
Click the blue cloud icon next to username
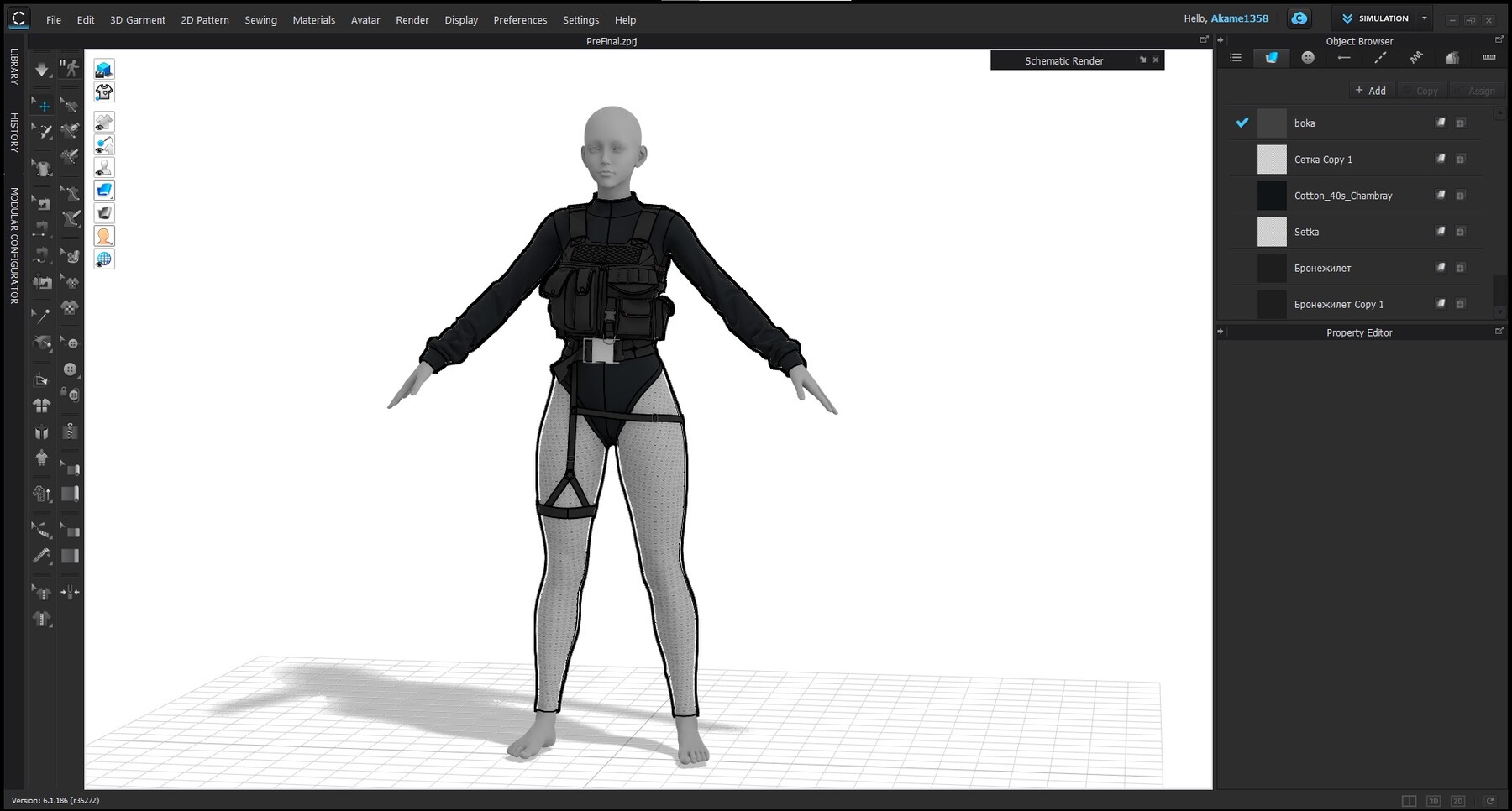(x=1299, y=18)
